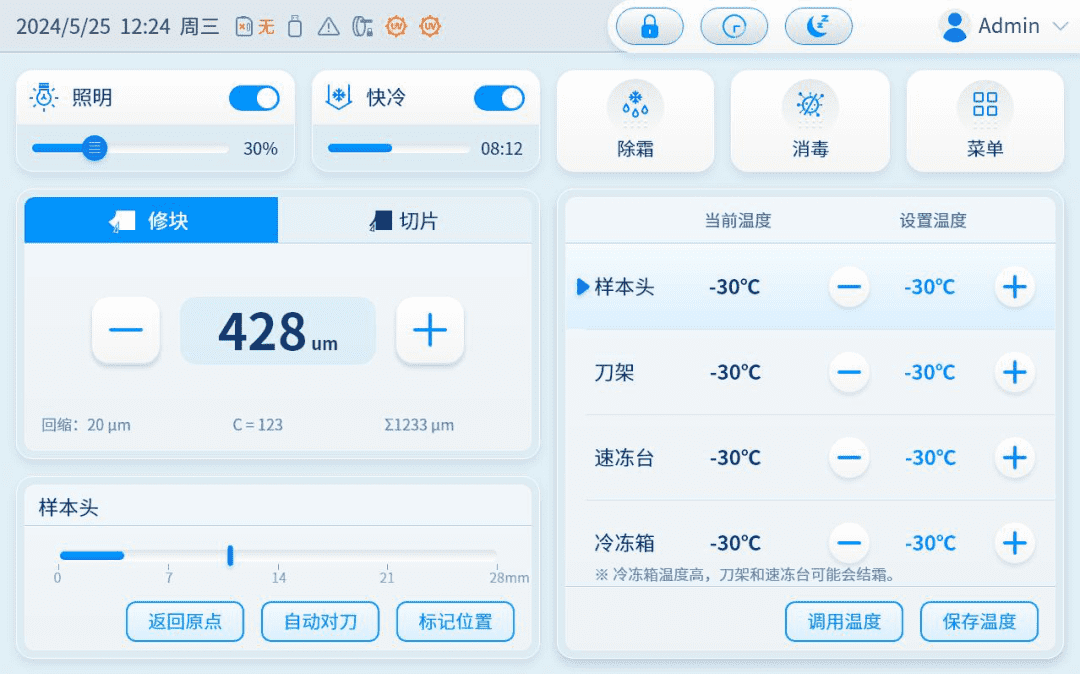Click the USB drive status icon
Image resolution: width=1080 pixels, height=674 pixels.
[x=294, y=27]
